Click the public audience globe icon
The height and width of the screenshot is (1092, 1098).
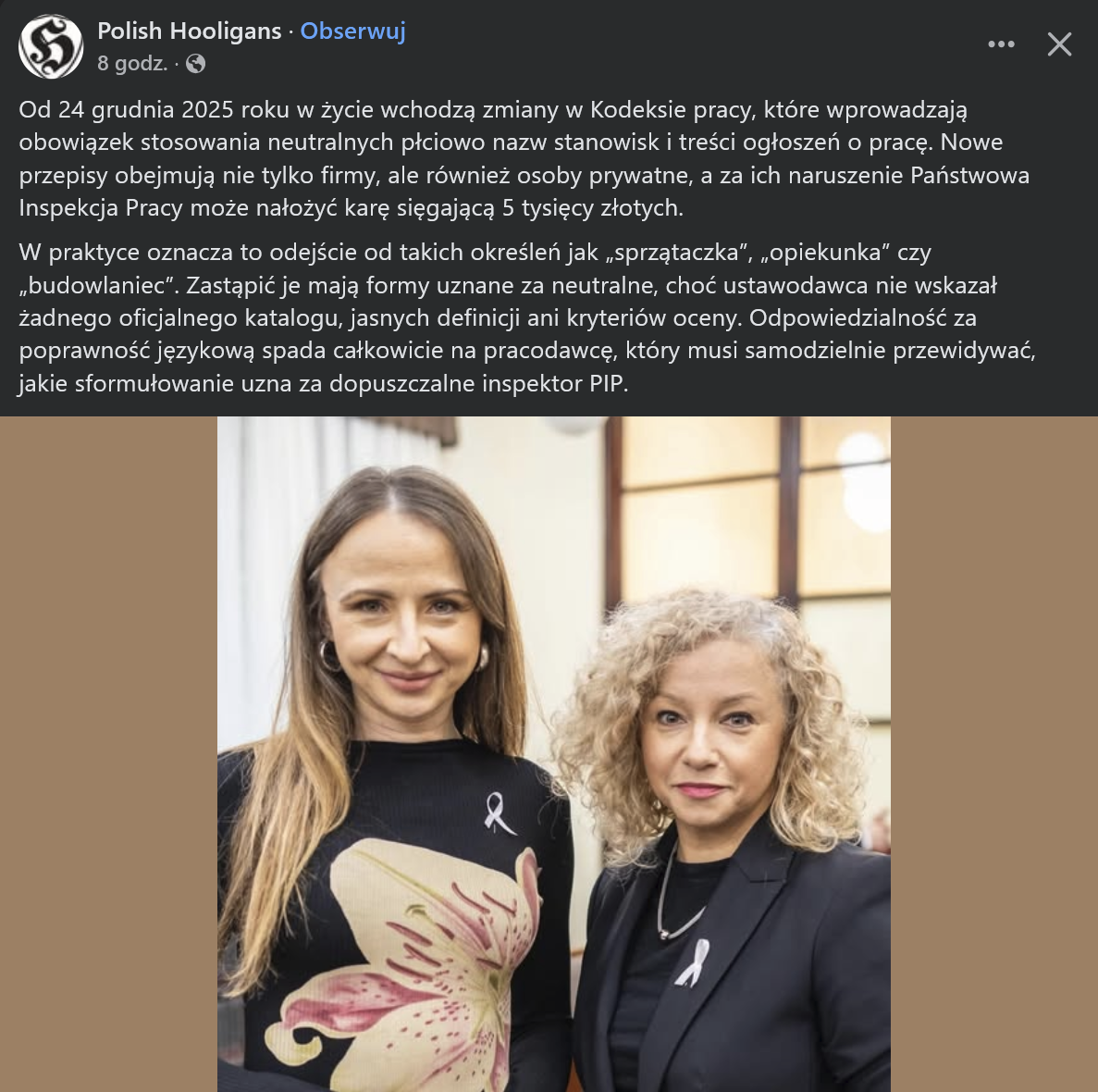(x=195, y=64)
